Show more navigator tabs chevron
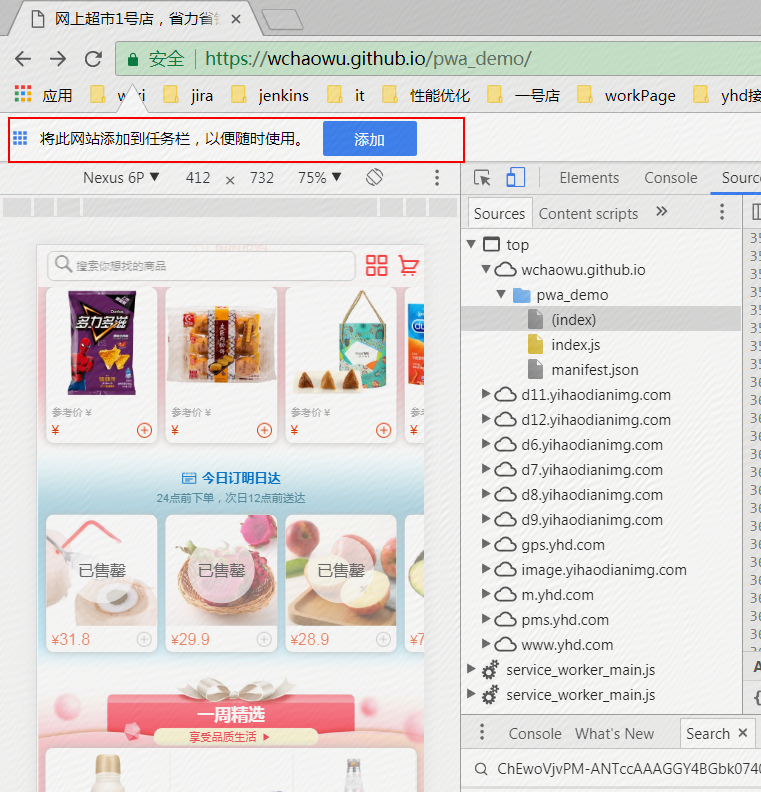The image size is (761, 792). click(662, 211)
